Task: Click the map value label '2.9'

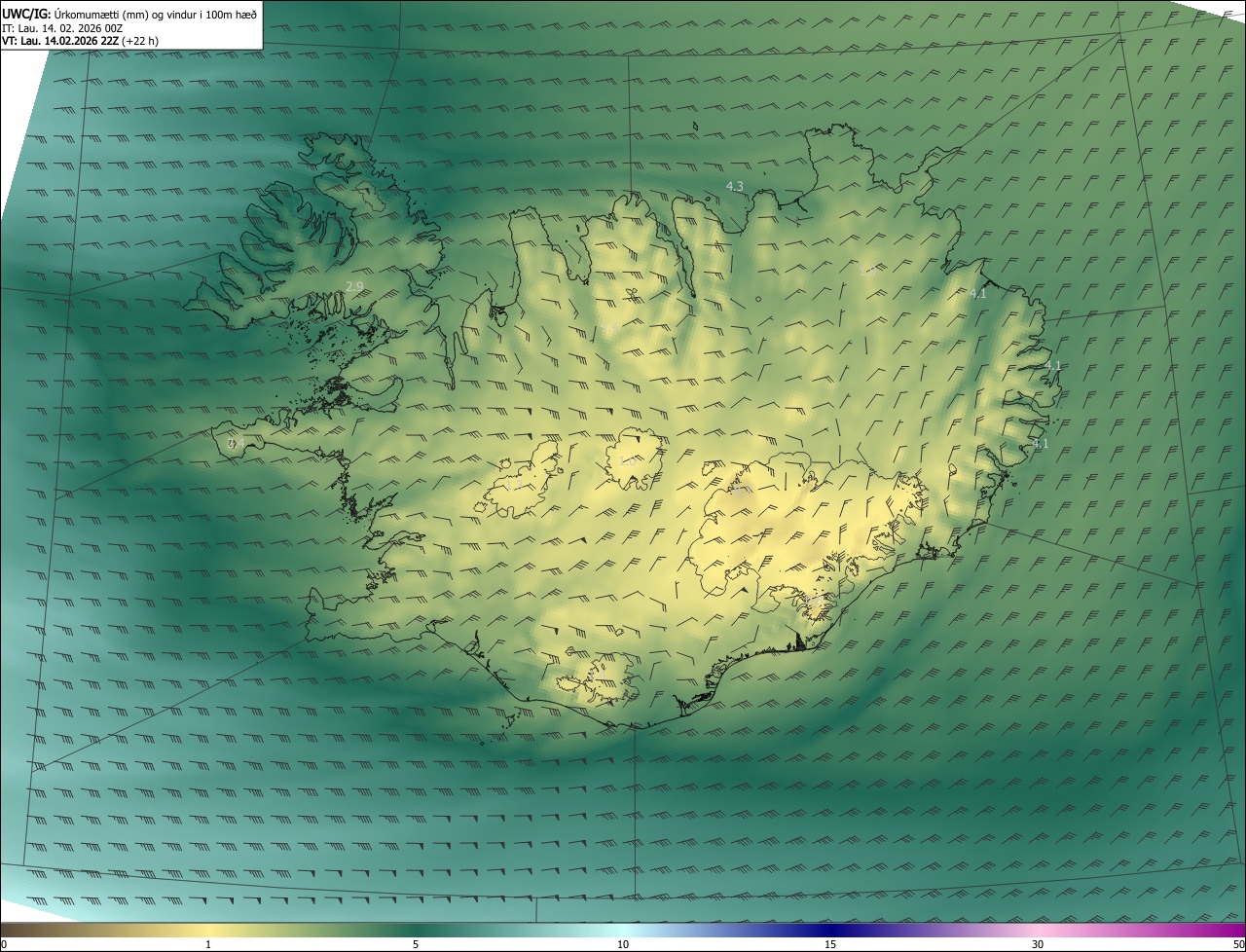Action: click(354, 286)
